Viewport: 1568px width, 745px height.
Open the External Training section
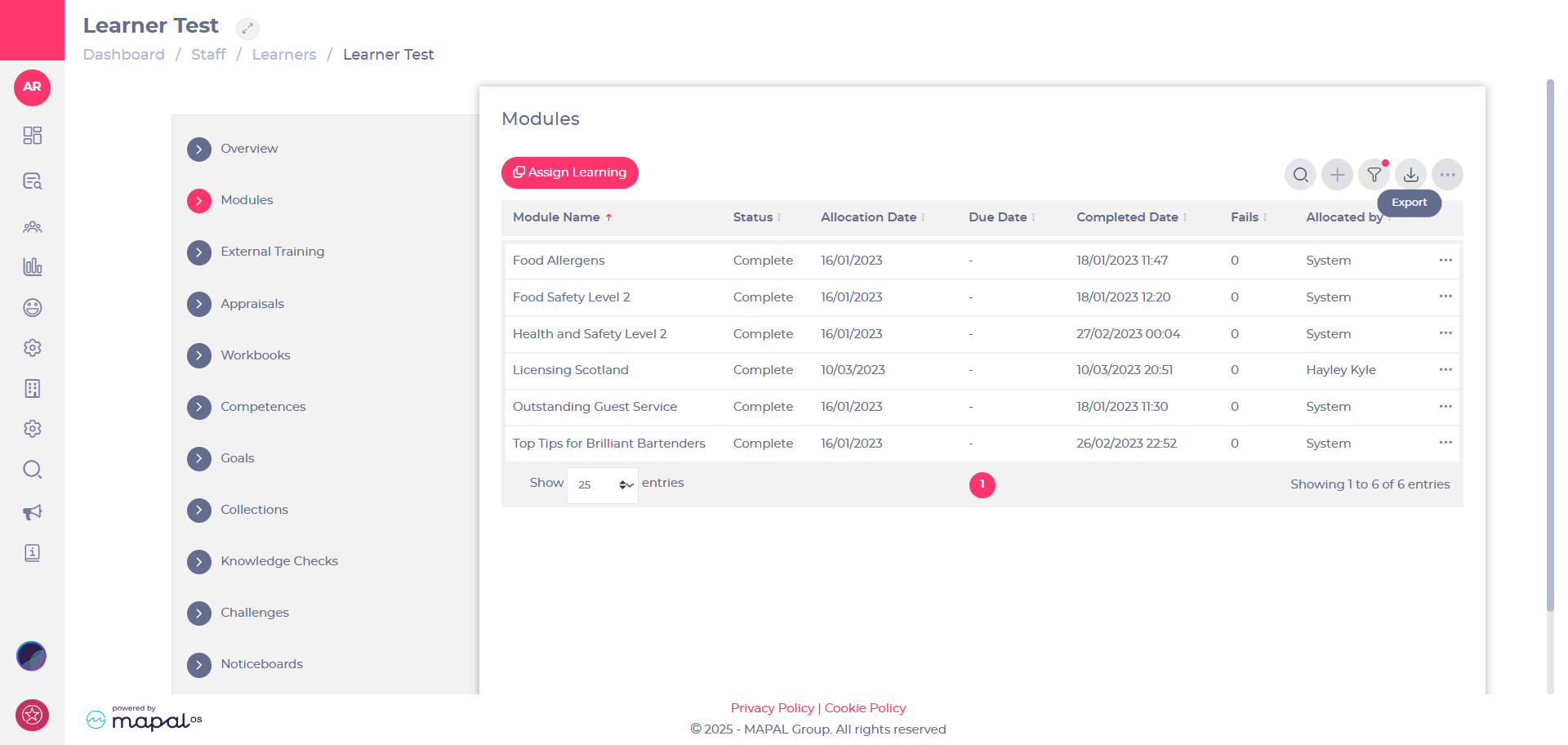click(272, 252)
